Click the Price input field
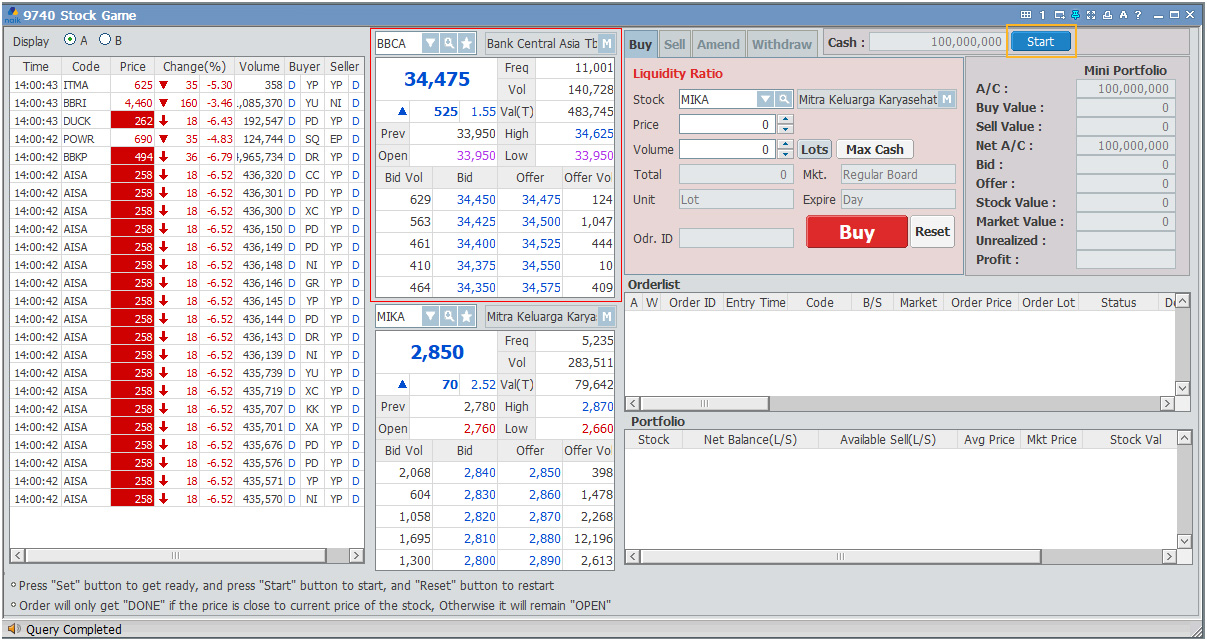This screenshot has height=641, width=1207. [x=726, y=125]
